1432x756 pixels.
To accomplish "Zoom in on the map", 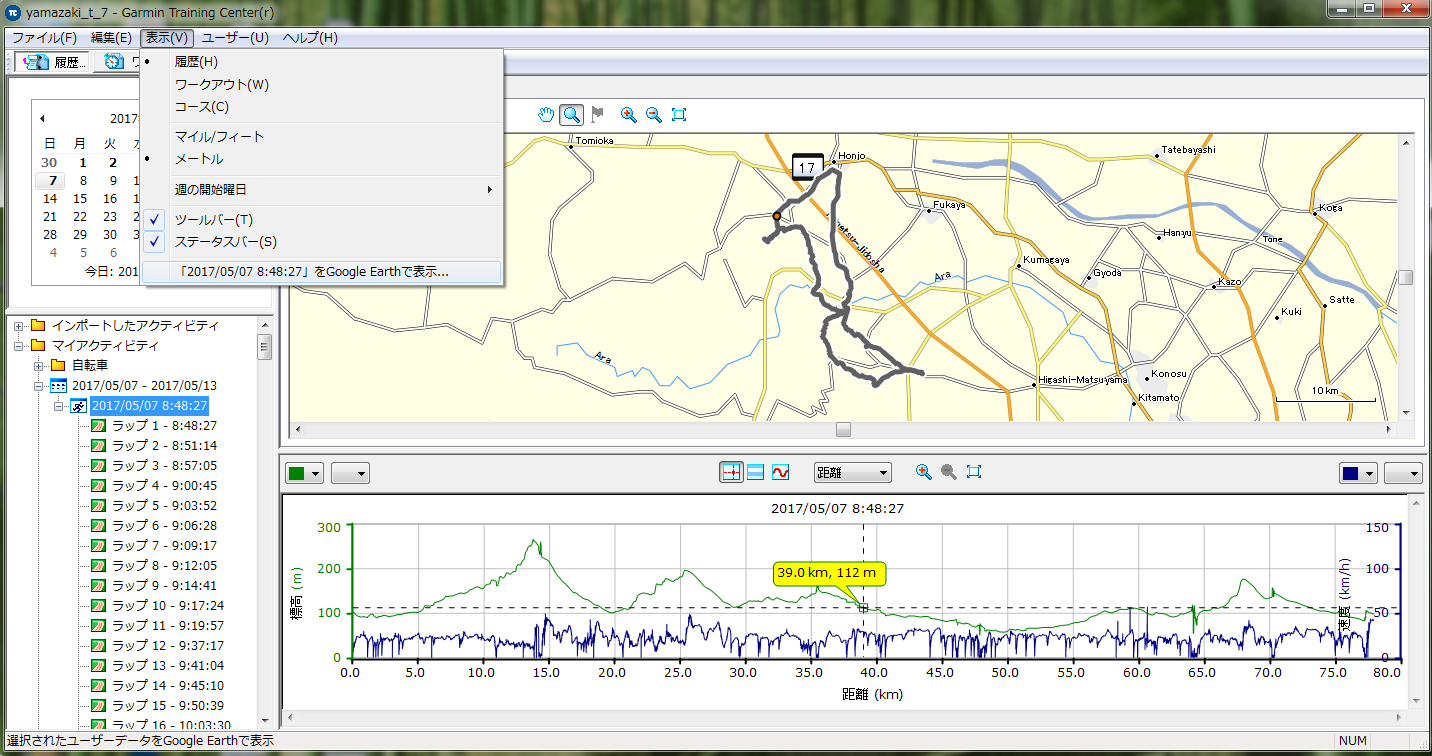I will [628, 115].
